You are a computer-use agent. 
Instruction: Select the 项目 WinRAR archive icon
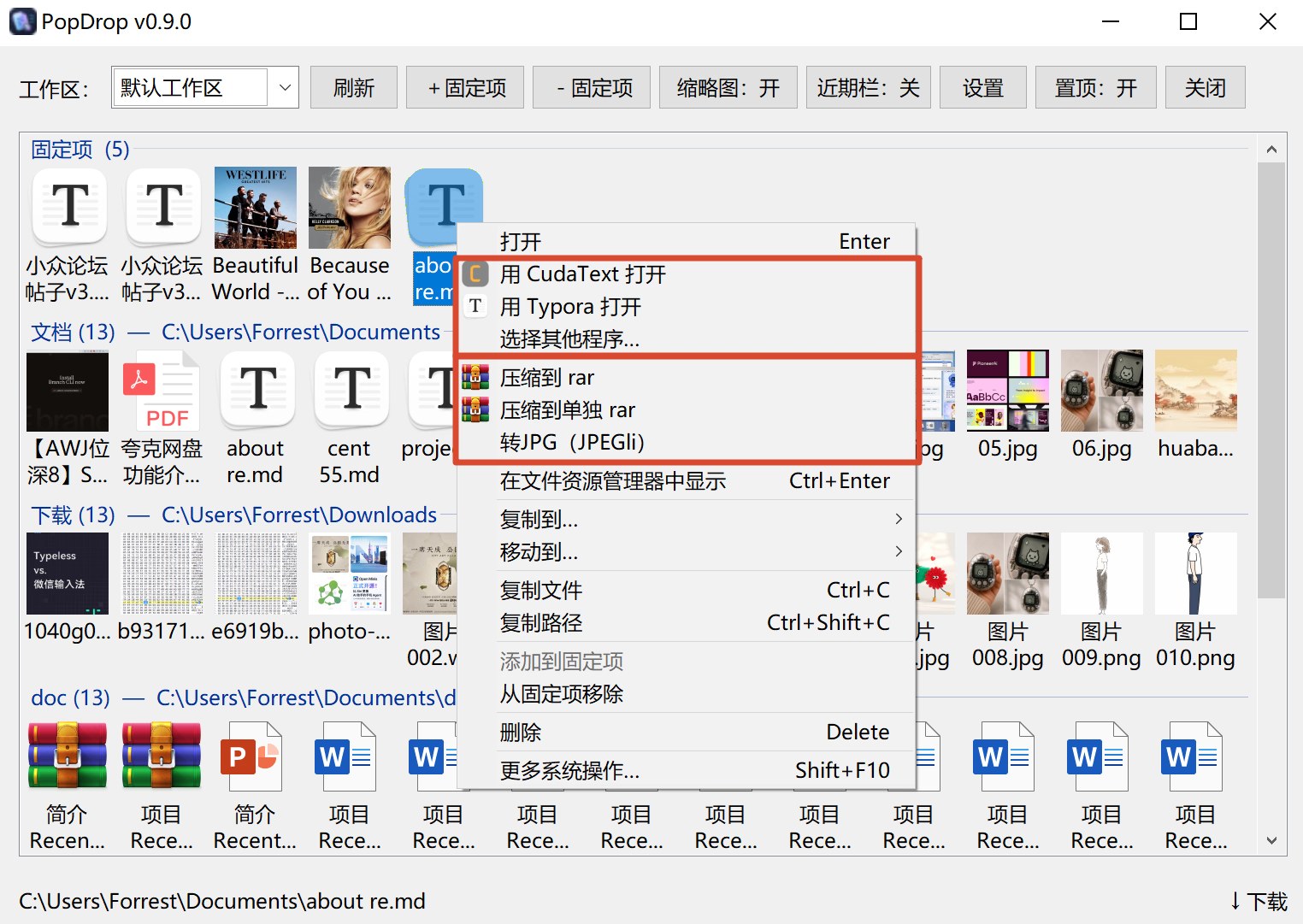[162, 756]
